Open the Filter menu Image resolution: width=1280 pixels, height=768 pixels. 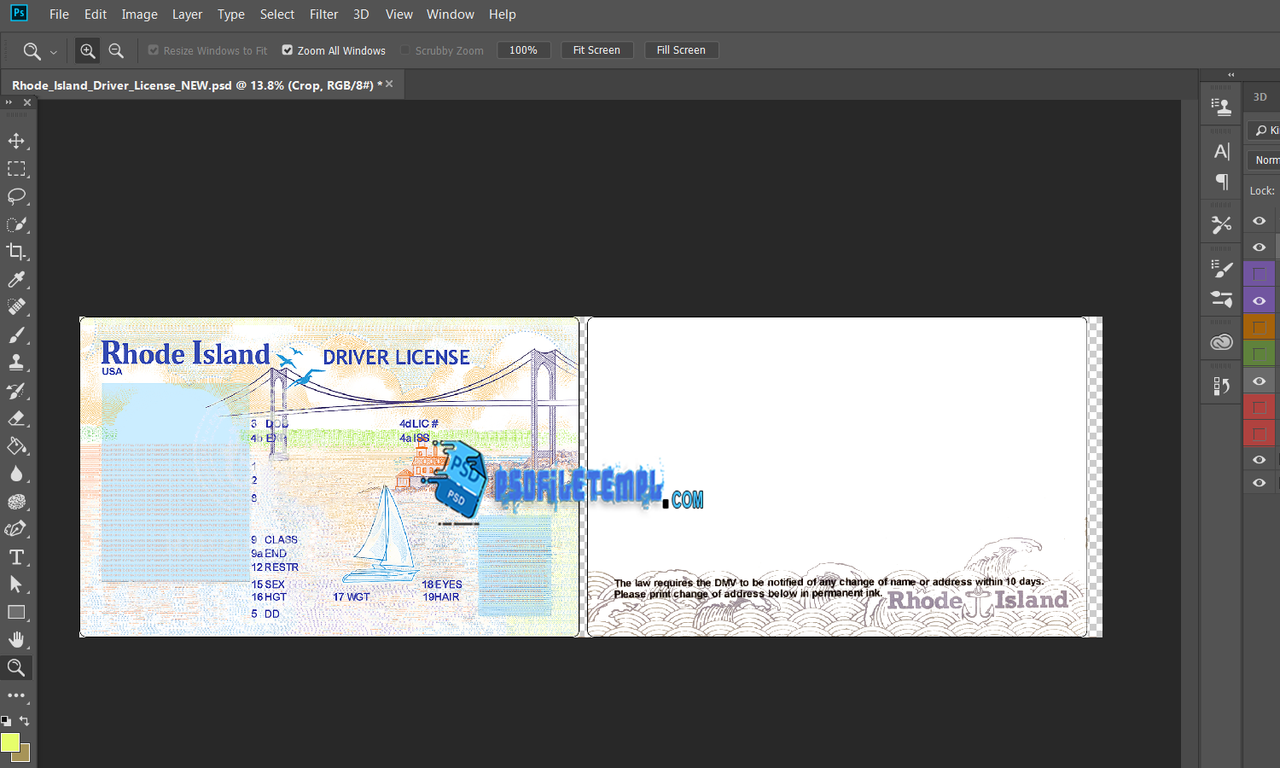[324, 14]
